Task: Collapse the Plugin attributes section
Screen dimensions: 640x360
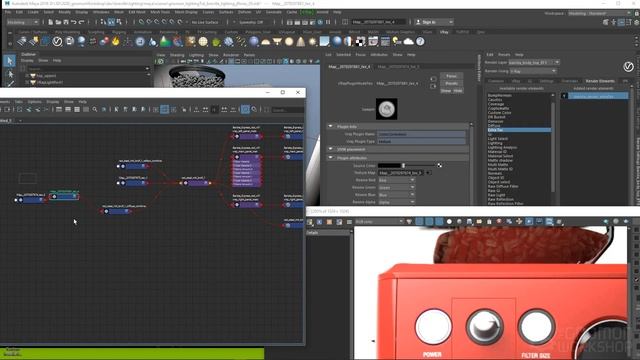Action: click(331, 158)
